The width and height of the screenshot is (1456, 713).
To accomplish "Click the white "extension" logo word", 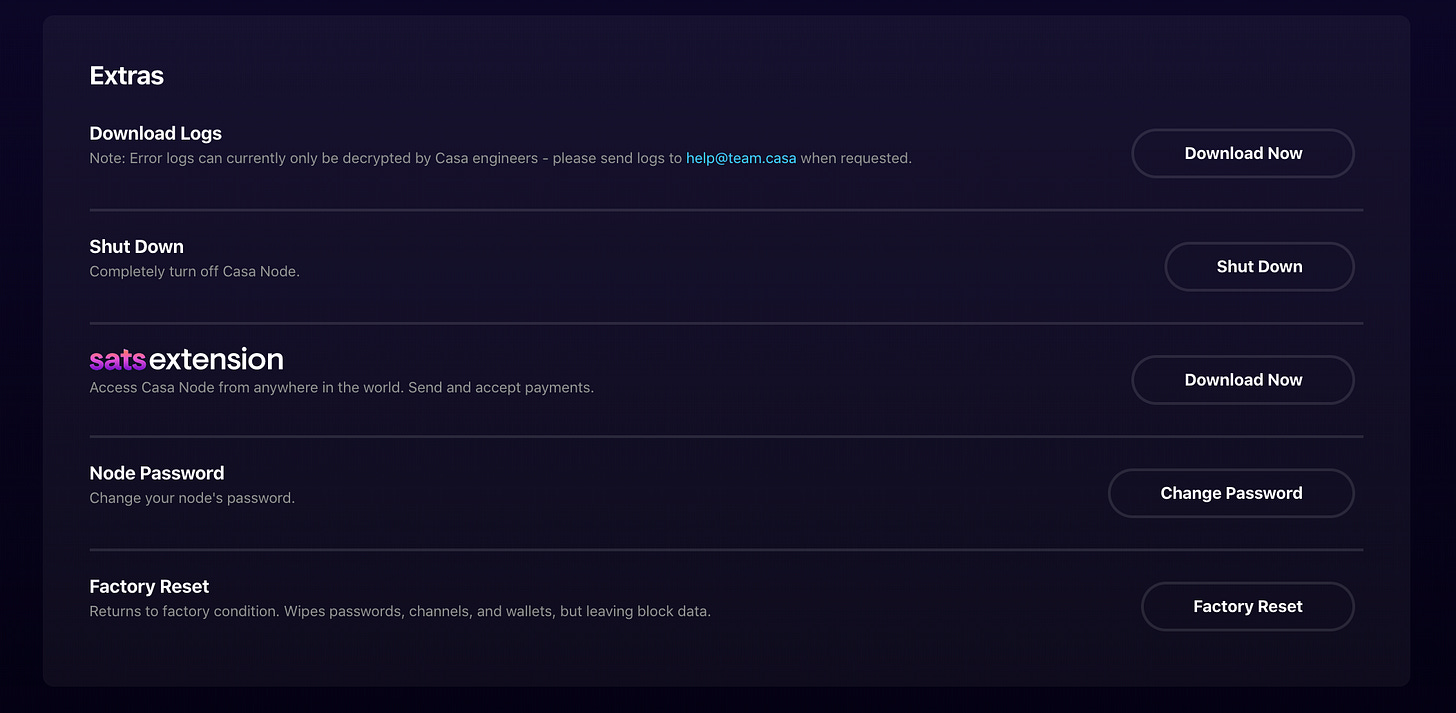I will [216, 360].
